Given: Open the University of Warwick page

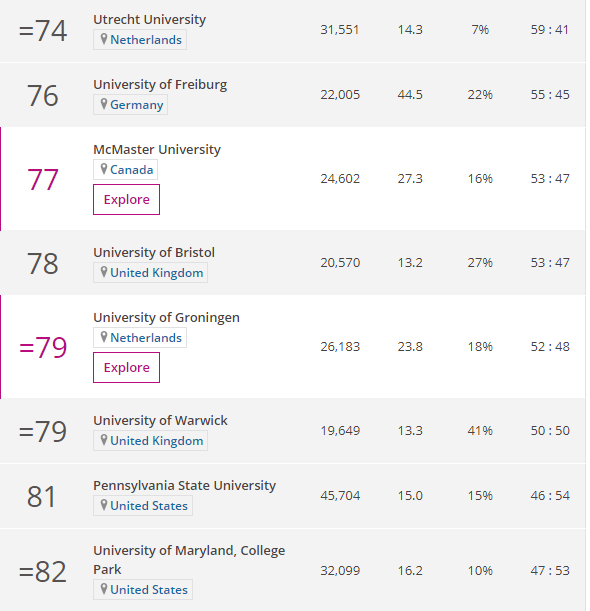Looking at the screenshot, I should (161, 420).
